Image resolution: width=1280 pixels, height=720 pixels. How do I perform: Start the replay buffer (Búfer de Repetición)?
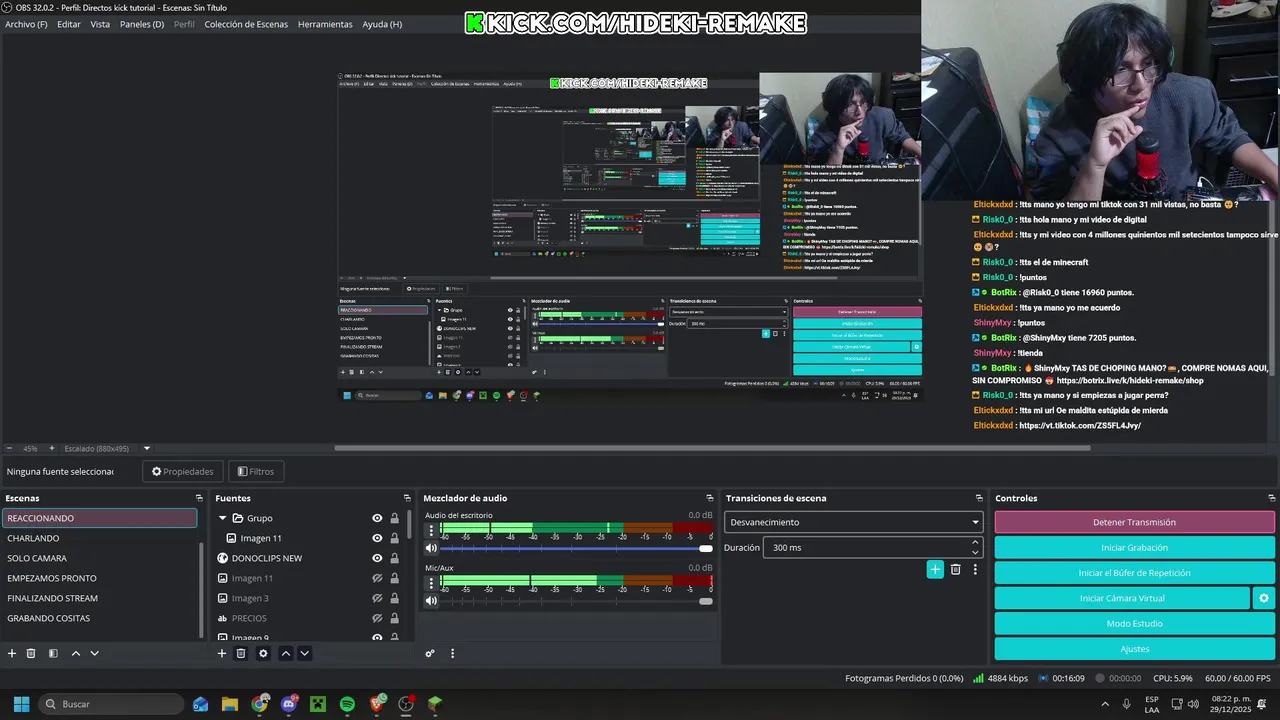pos(1134,573)
